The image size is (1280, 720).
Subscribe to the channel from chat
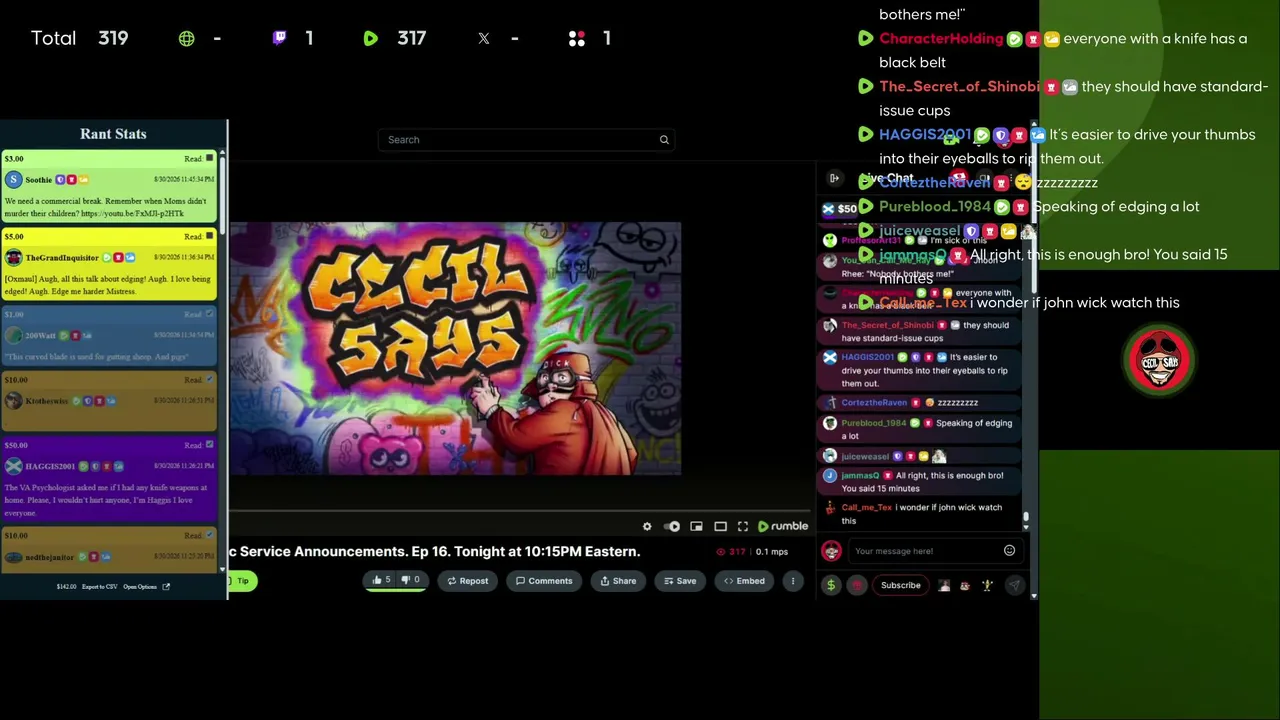[x=901, y=586]
